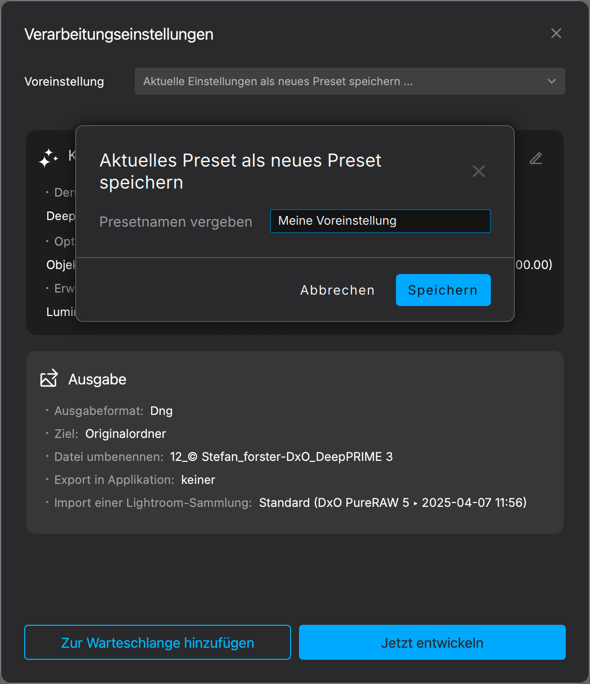
Task: Click Zur Warteschlange hinzufügen button
Action: (x=157, y=643)
